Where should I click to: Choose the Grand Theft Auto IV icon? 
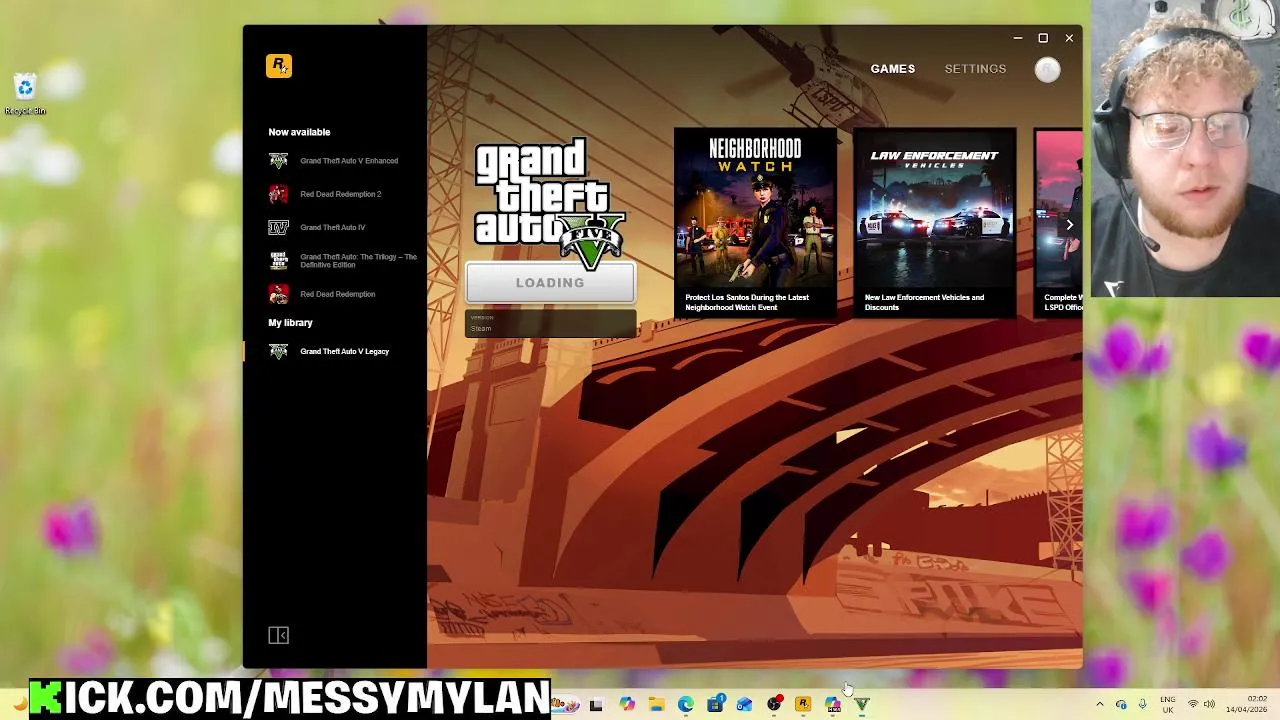[x=278, y=227]
